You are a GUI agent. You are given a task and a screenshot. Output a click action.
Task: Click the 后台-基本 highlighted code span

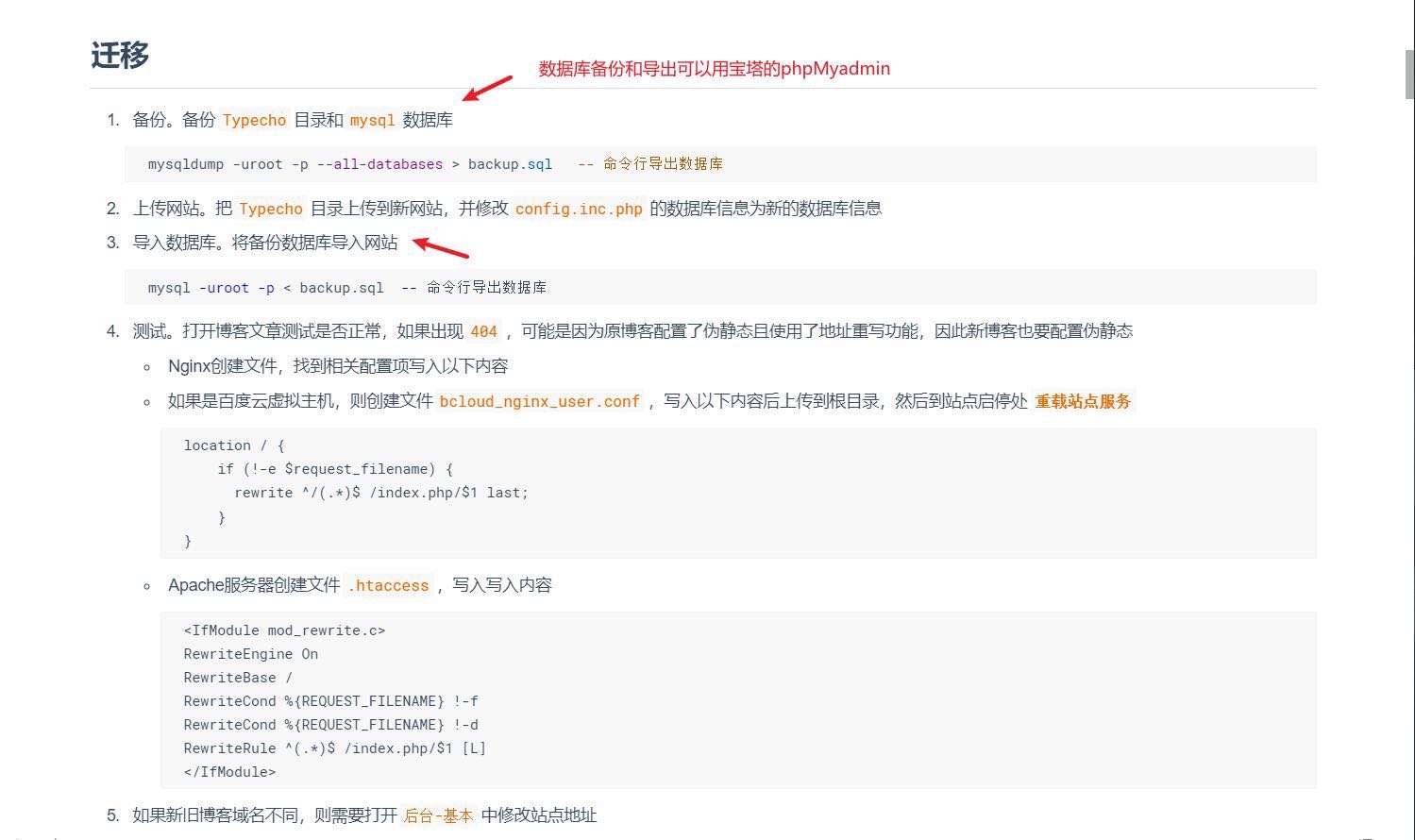point(439,815)
